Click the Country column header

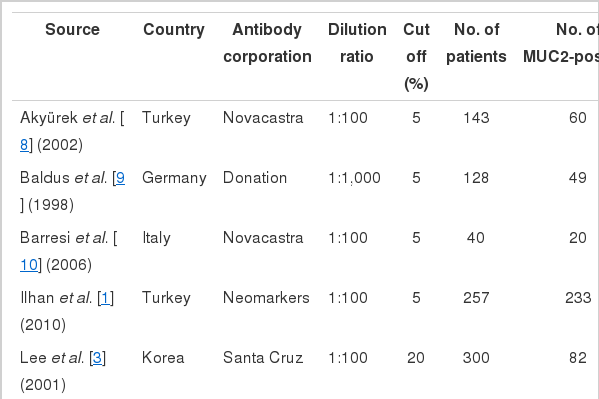pos(174,30)
